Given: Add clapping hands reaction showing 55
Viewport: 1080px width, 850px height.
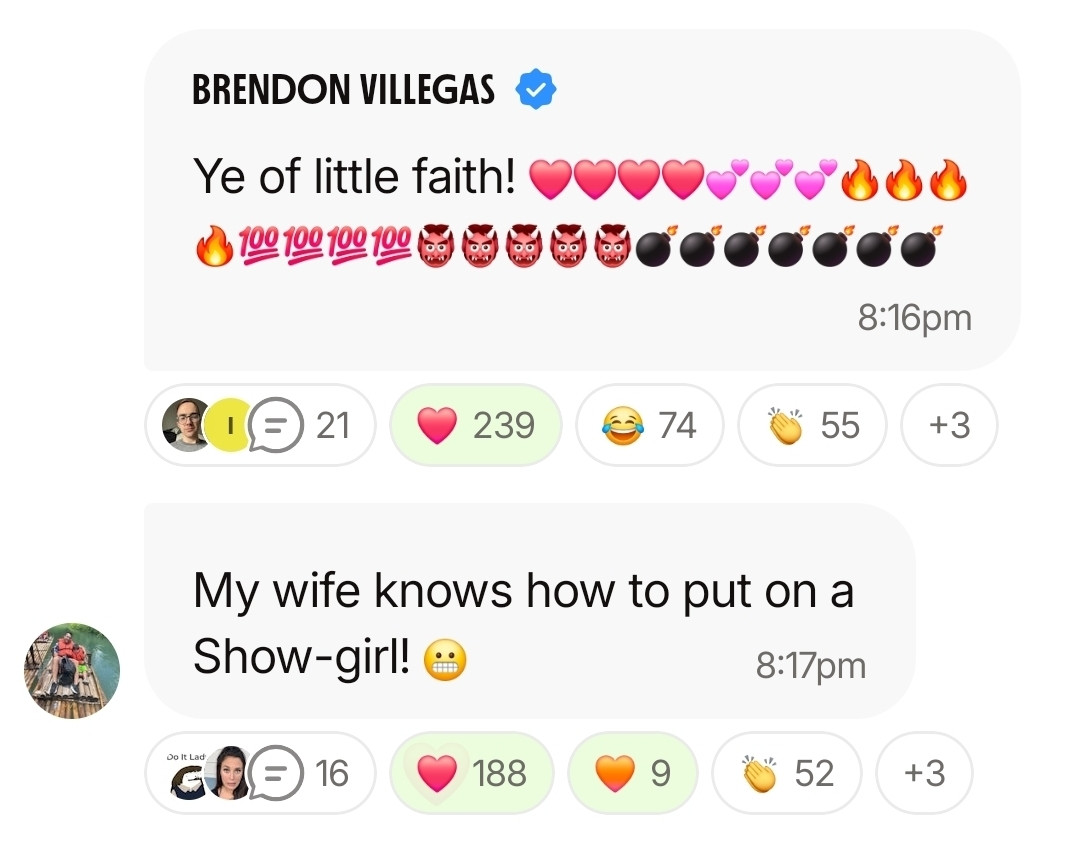Looking at the screenshot, I should [813, 425].
